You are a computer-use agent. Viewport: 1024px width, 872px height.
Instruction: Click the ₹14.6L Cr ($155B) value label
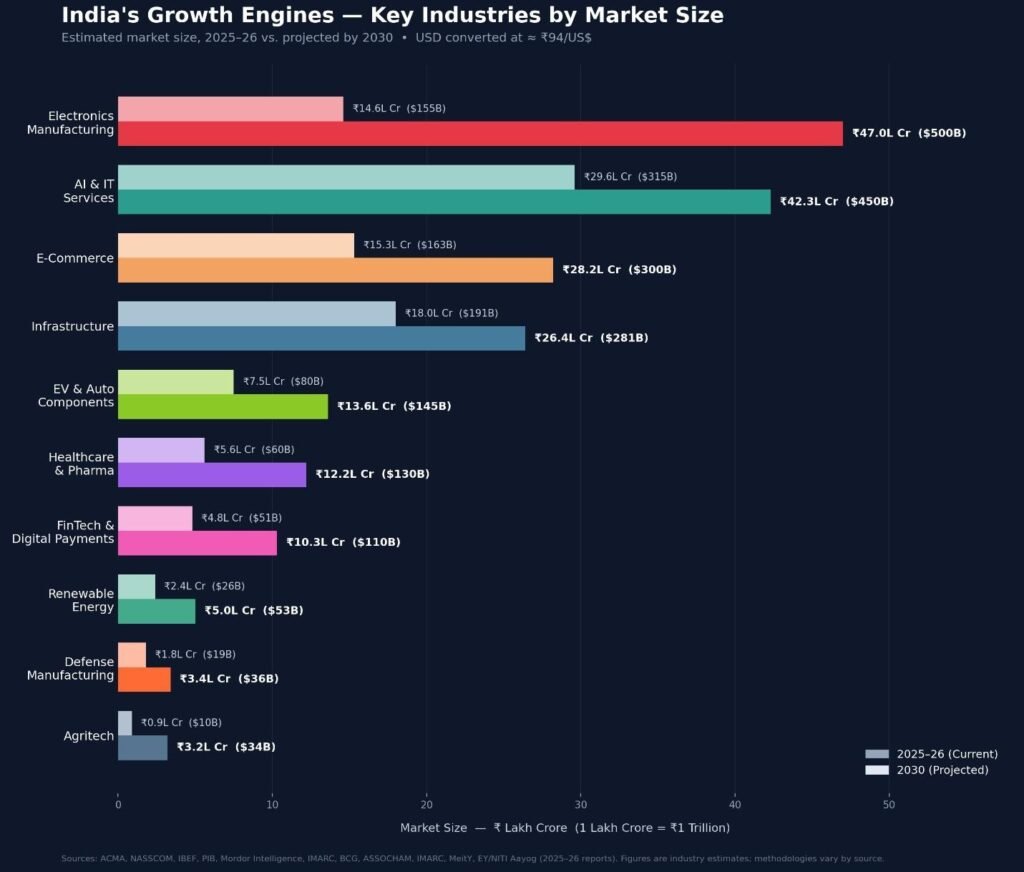(399, 108)
